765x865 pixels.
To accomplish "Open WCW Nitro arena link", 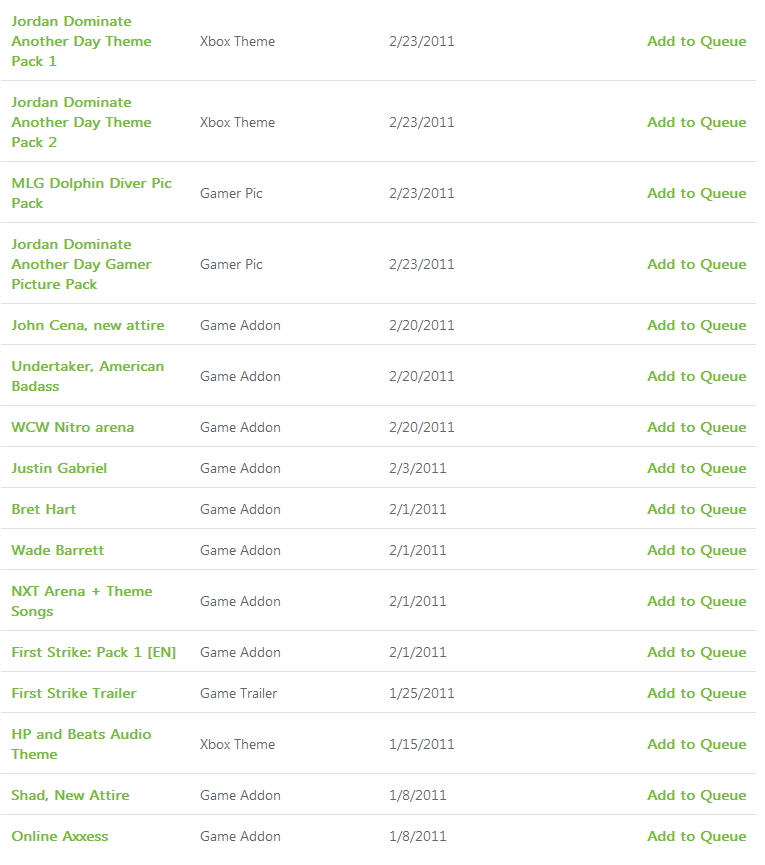I will click(73, 428).
